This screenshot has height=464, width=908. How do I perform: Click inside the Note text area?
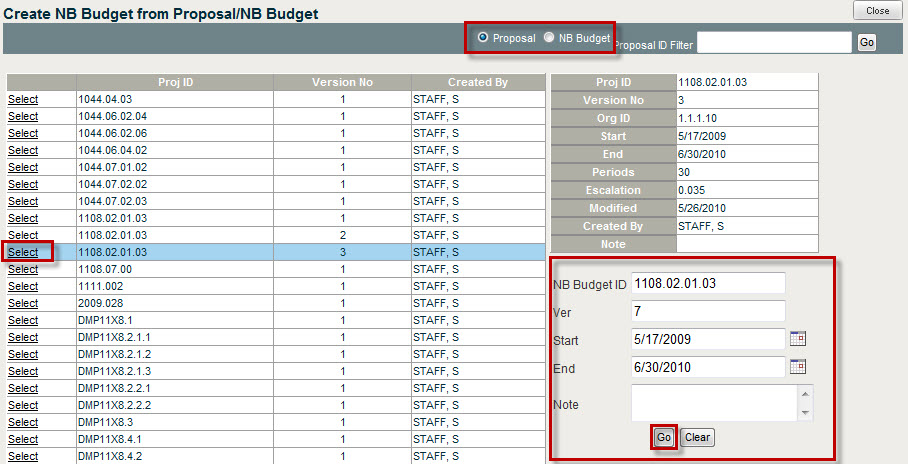click(x=715, y=402)
